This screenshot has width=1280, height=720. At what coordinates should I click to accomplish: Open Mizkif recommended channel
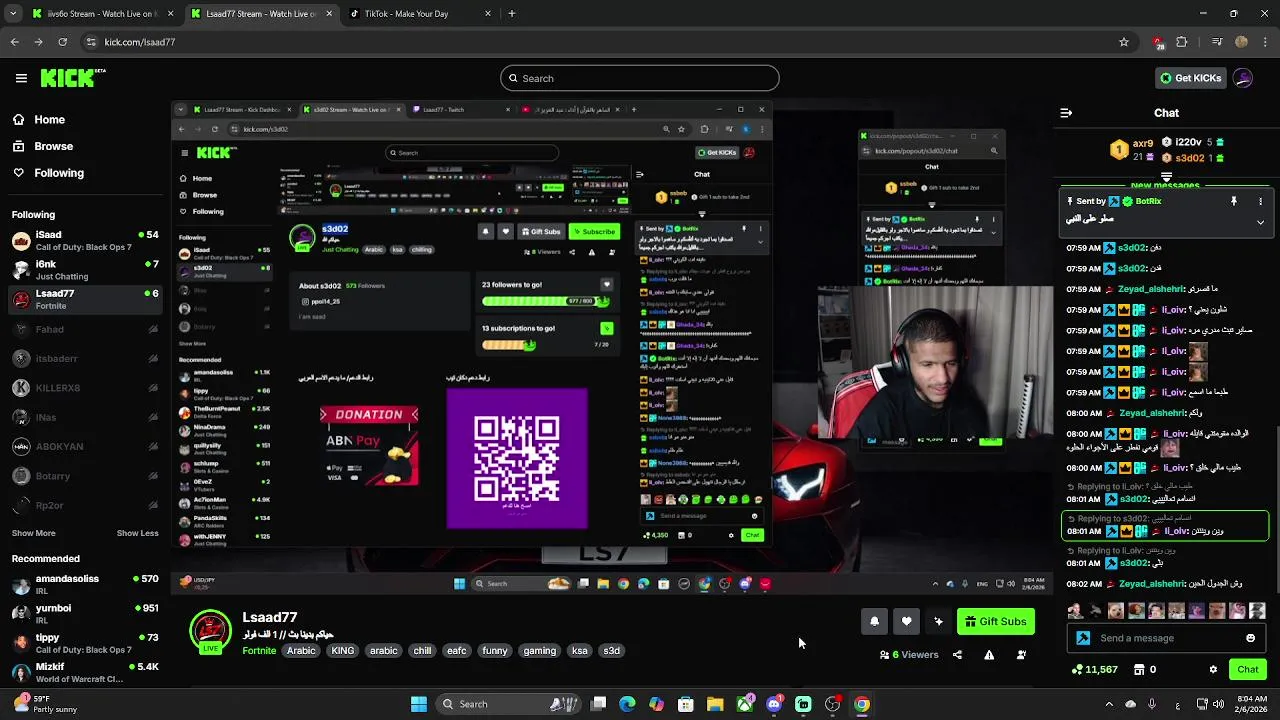(85, 673)
